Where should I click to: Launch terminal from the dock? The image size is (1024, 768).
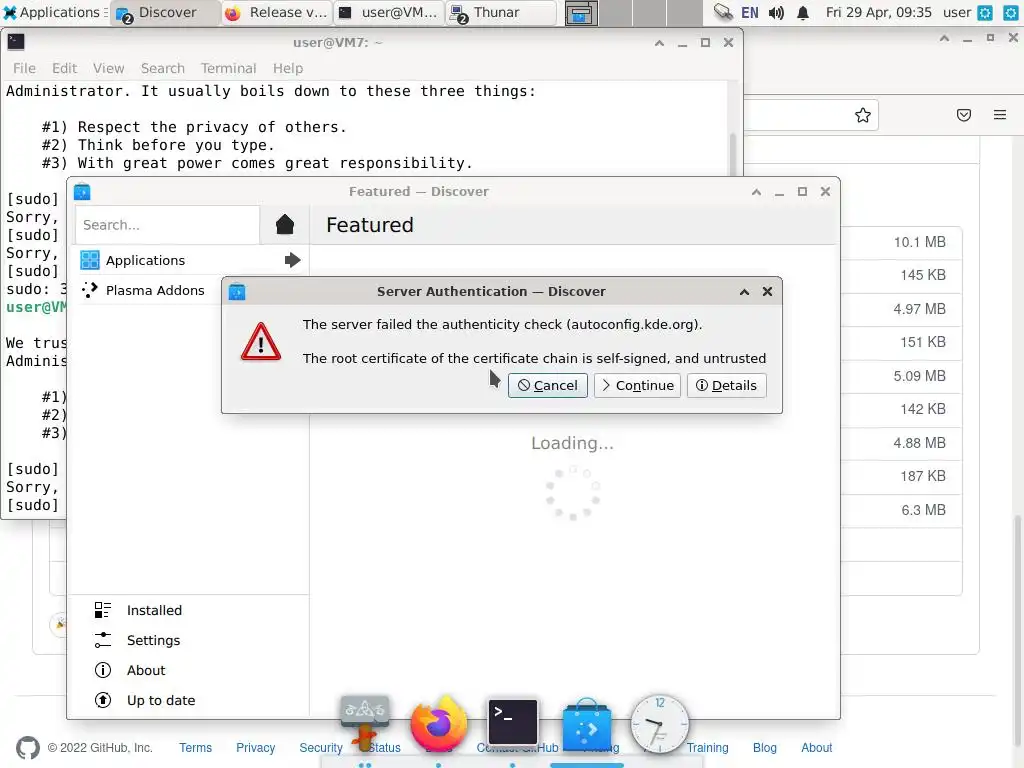[x=513, y=722]
